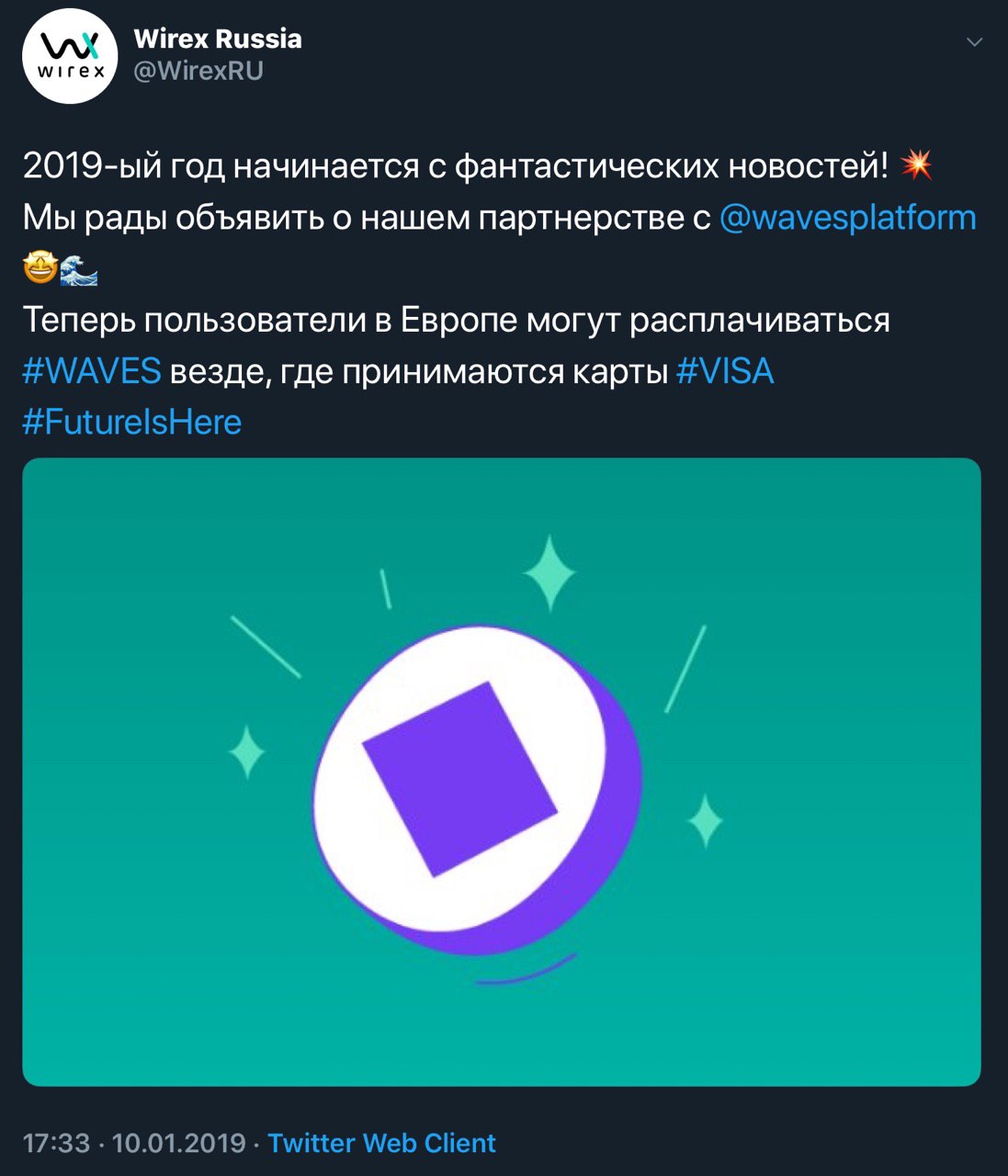Open the Twitter Web Client source link
This screenshot has width=1008, height=1176.
pyautogui.click(x=381, y=1143)
